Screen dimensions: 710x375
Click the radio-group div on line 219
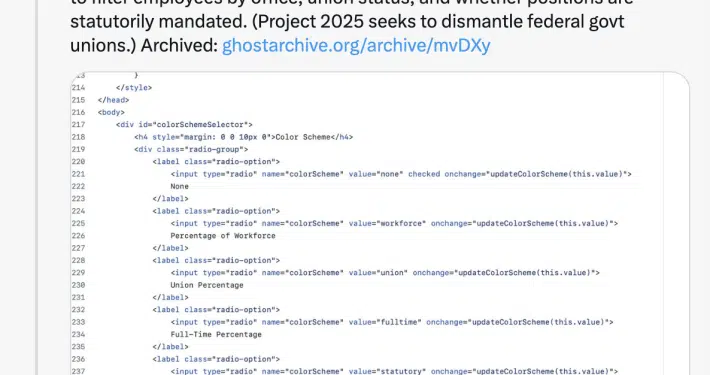coord(191,149)
